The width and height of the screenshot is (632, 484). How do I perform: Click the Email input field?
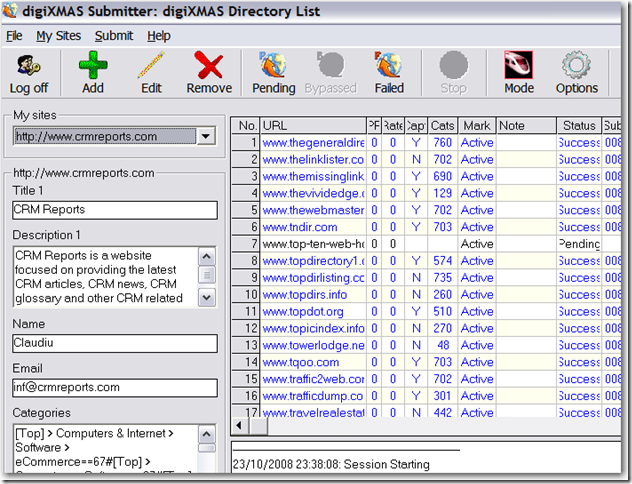click(115, 388)
